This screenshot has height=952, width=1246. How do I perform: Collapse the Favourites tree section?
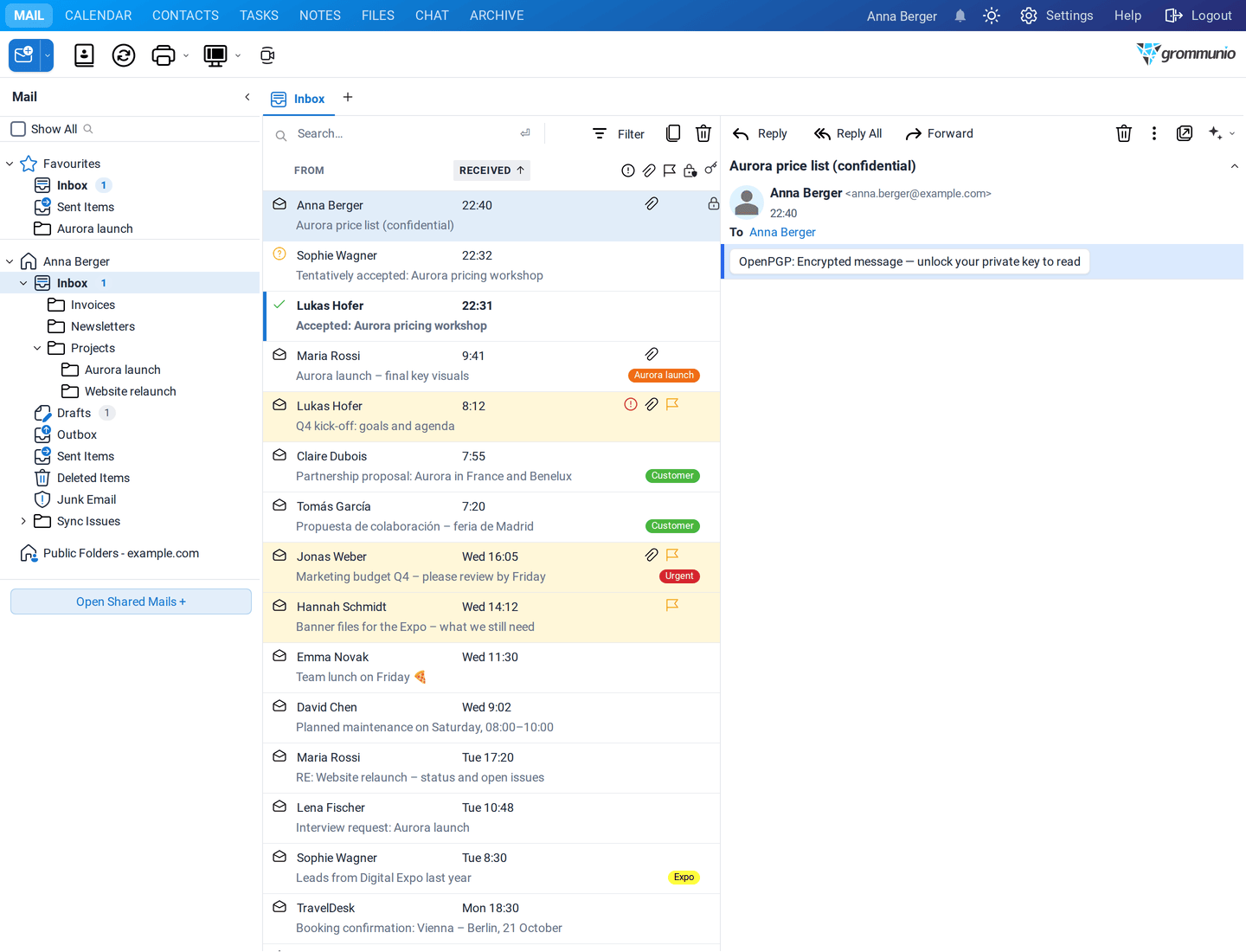coord(10,164)
